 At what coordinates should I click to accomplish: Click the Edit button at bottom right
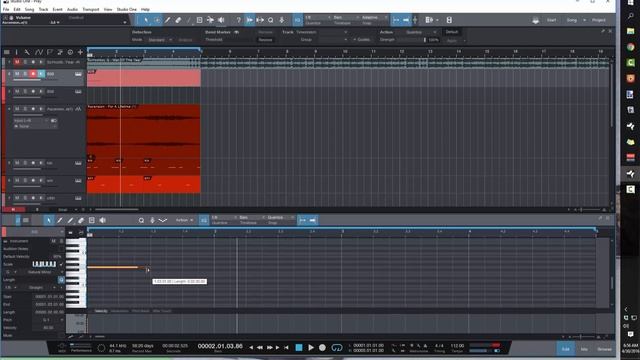point(566,349)
